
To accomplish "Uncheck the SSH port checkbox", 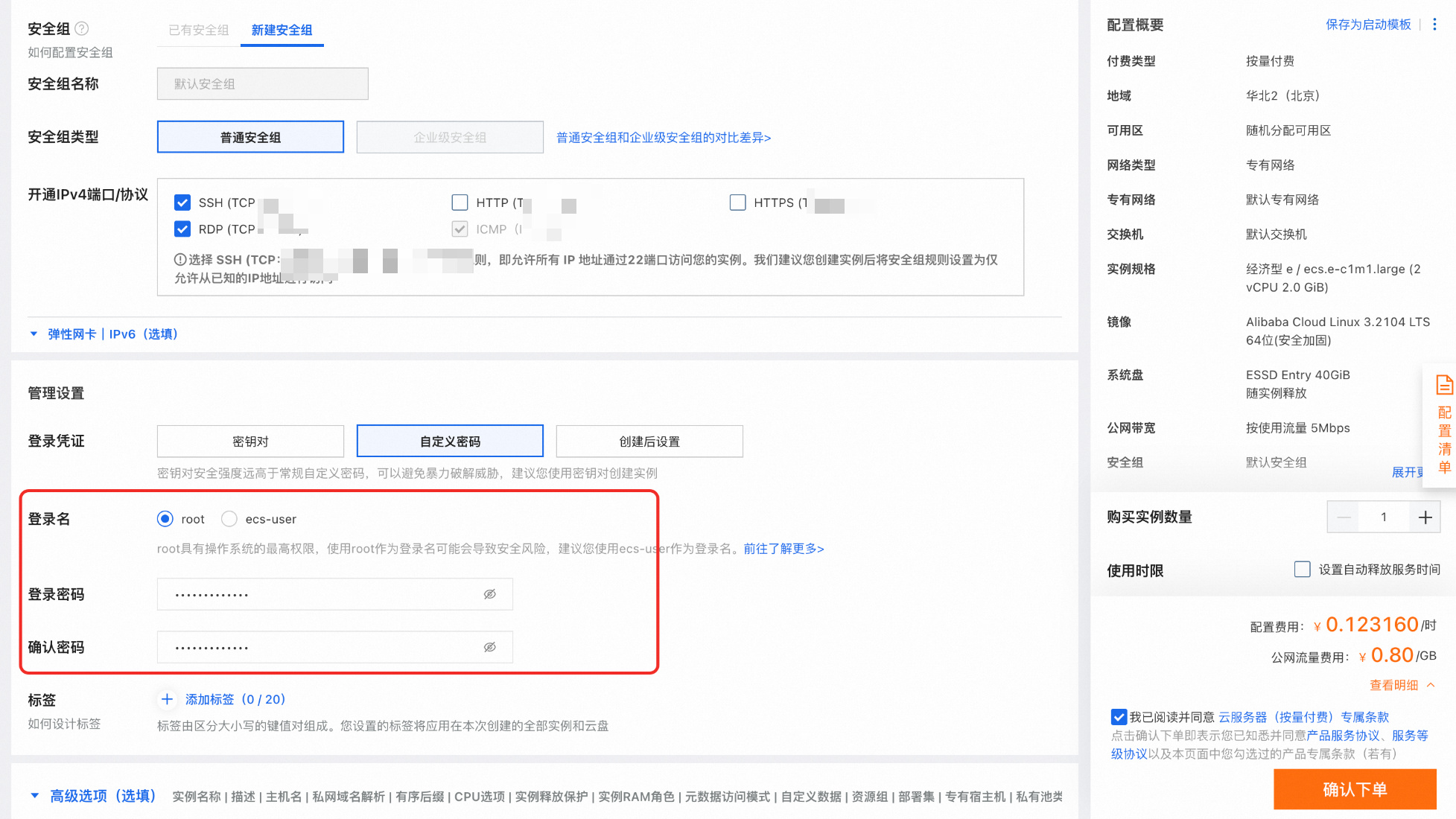I will click(x=182, y=203).
